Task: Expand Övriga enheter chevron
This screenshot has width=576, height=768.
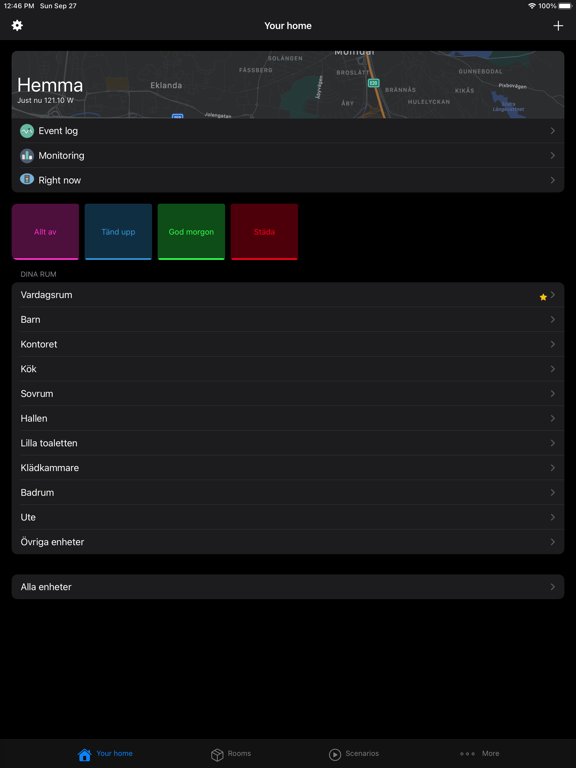Action: click(552, 542)
